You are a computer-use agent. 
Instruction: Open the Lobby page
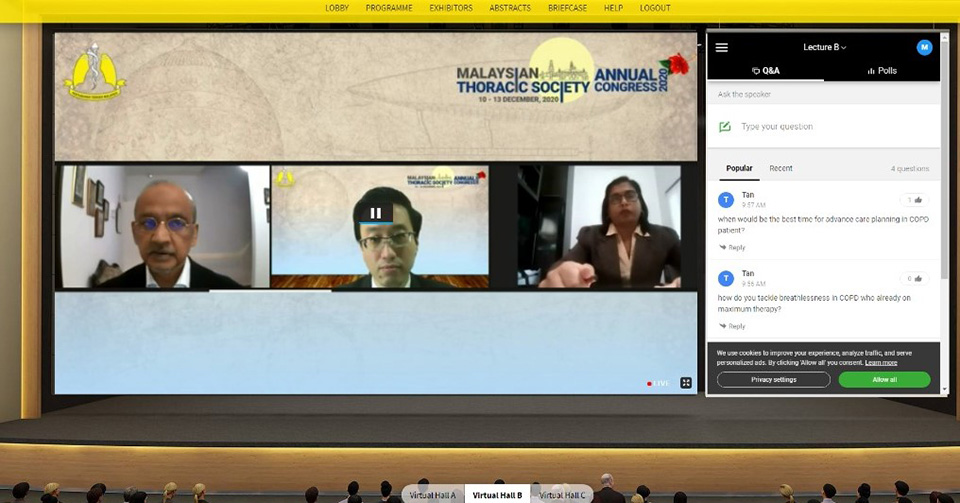coord(337,8)
